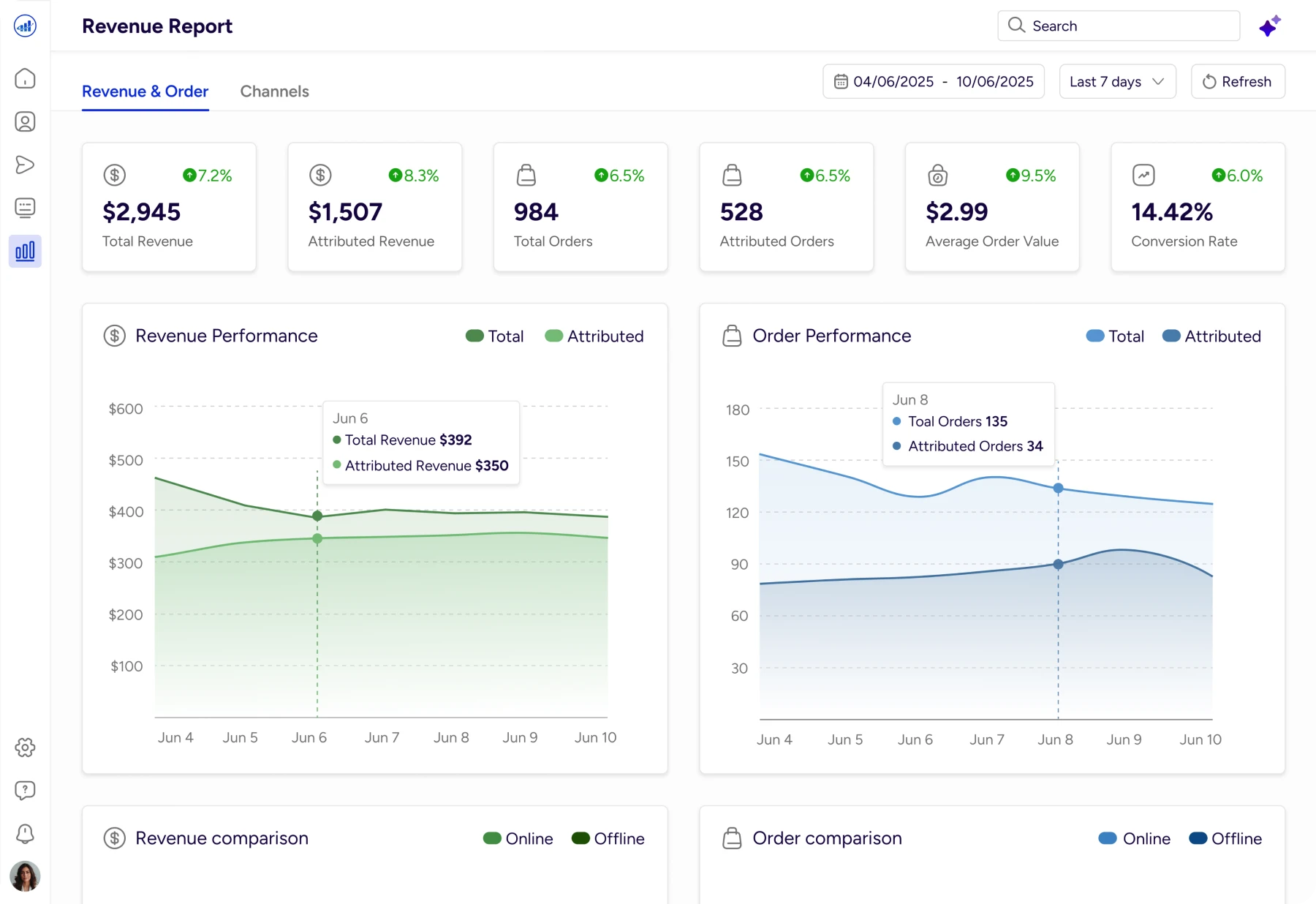Open the notifications bell icon
Screen dimensions: 1316x904
pyautogui.click(x=25, y=833)
